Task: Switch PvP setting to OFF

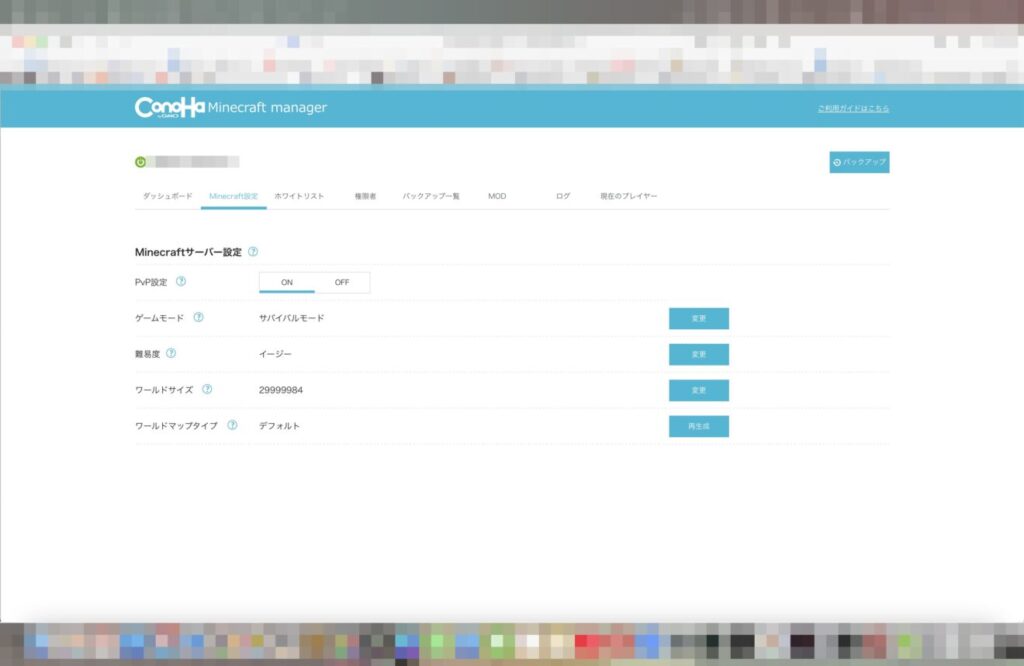Action: pos(342,283)
